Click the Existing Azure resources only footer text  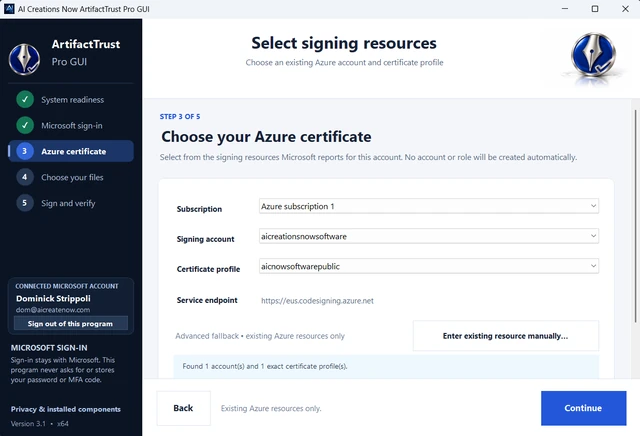271,408
